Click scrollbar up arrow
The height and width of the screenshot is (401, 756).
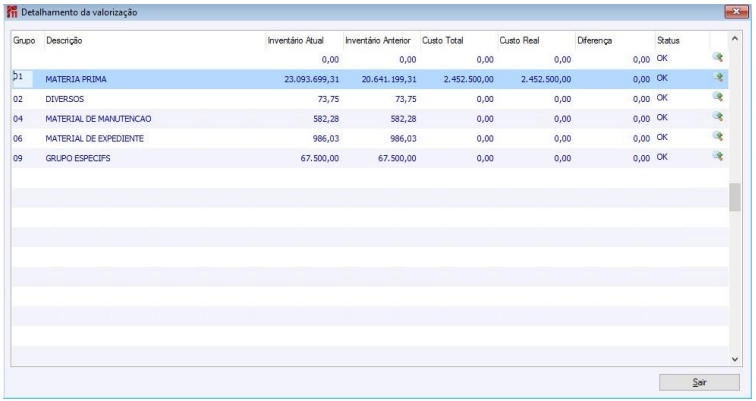click(735, 39)
